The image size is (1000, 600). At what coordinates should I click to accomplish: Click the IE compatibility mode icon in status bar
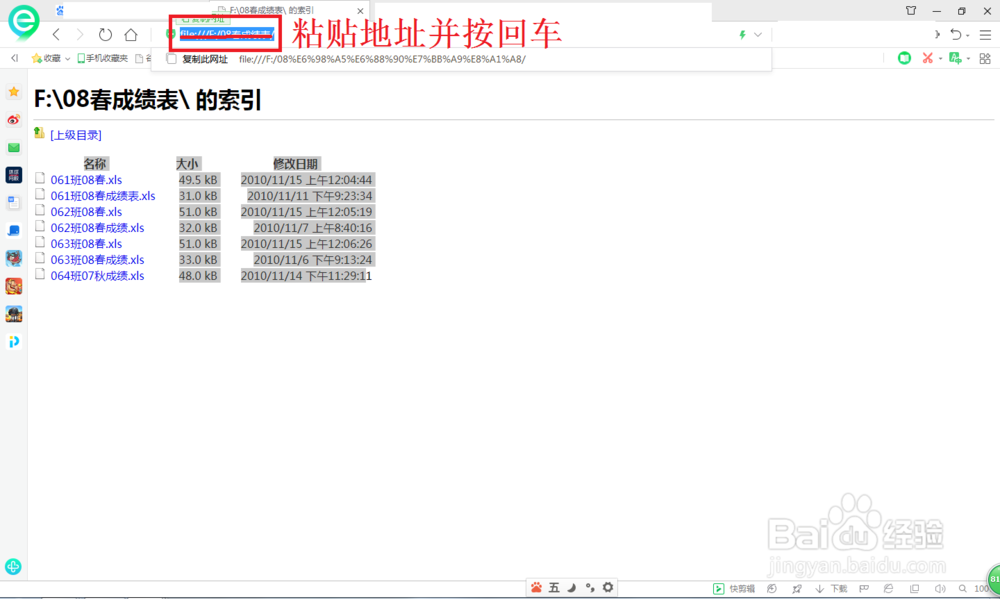coord(888,589)
